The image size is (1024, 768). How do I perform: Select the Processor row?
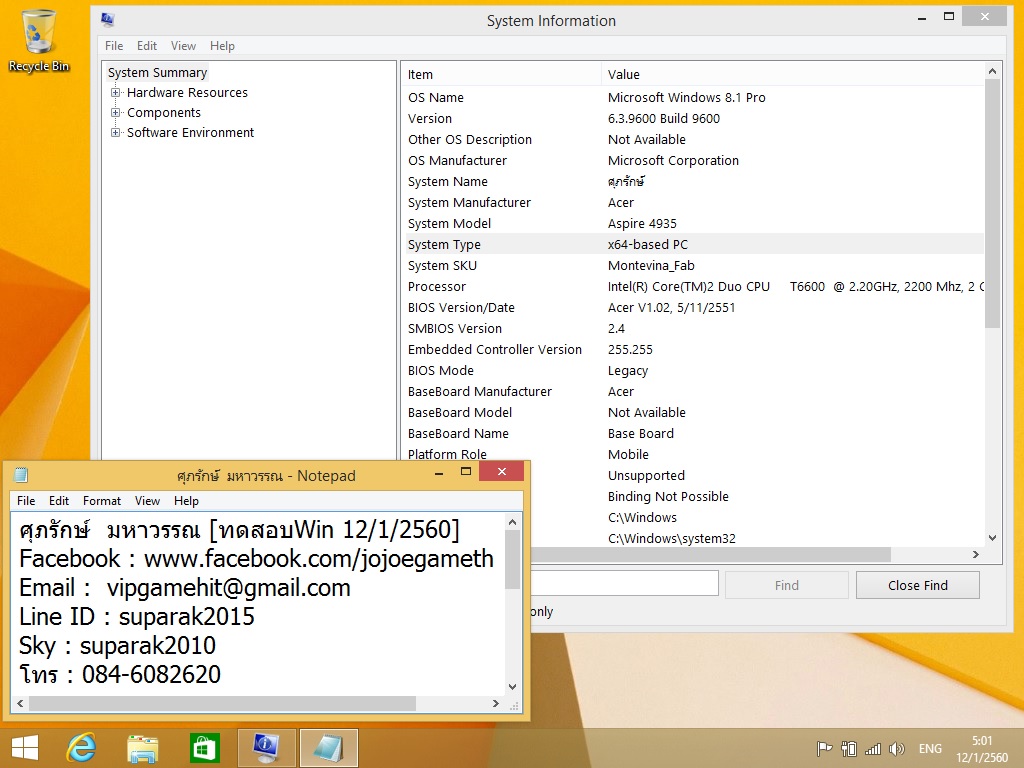(x=694, y=286)
